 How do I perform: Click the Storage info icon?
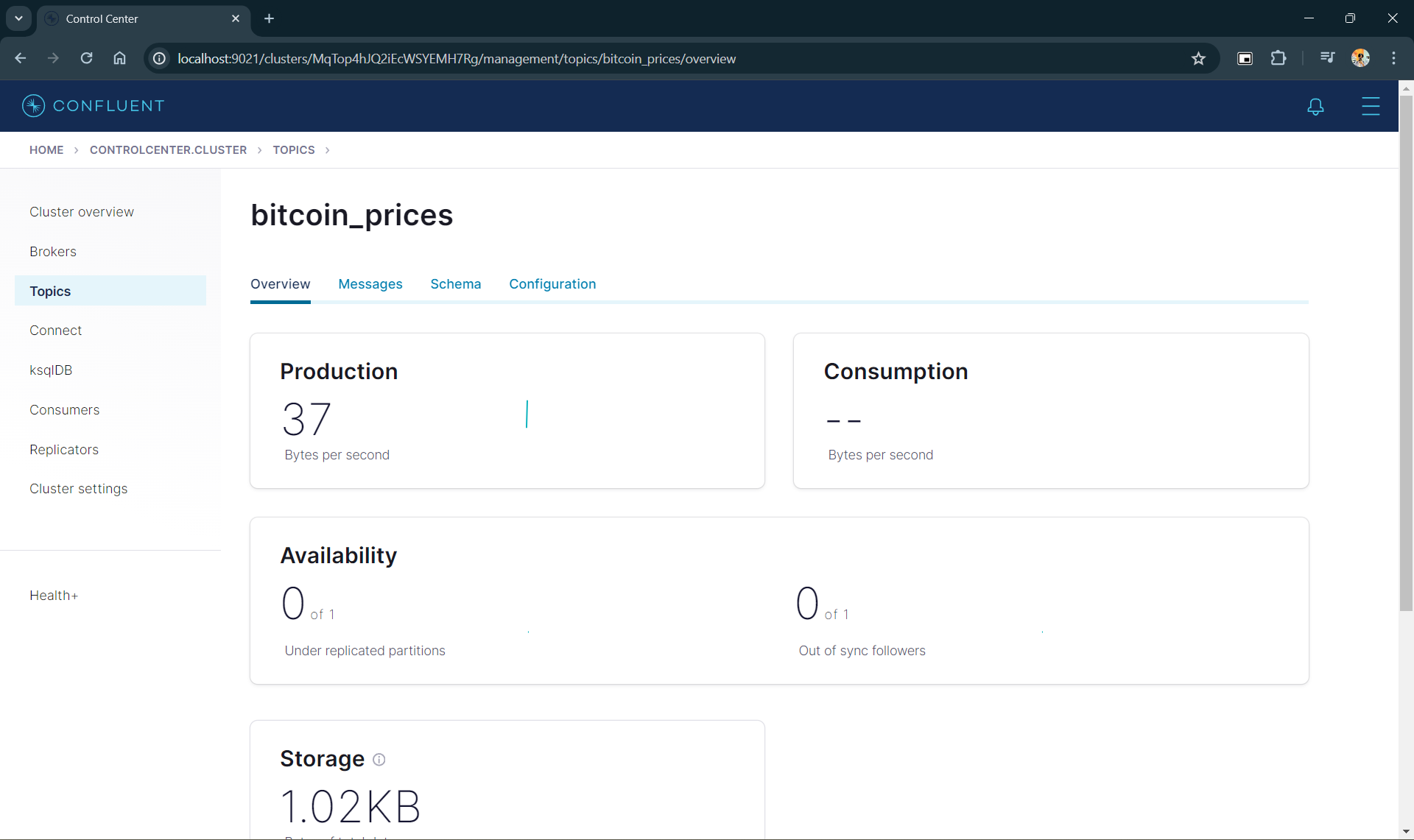coord(379,759)
